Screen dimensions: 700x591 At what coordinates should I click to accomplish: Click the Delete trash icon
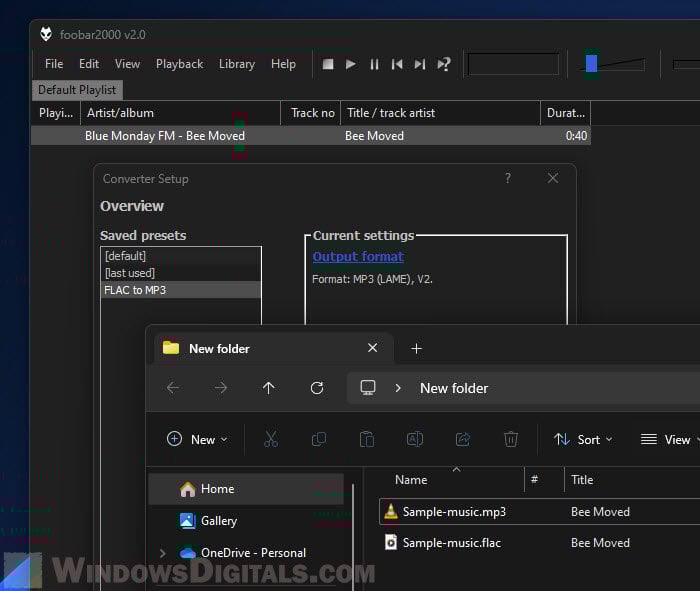point(511,439)
